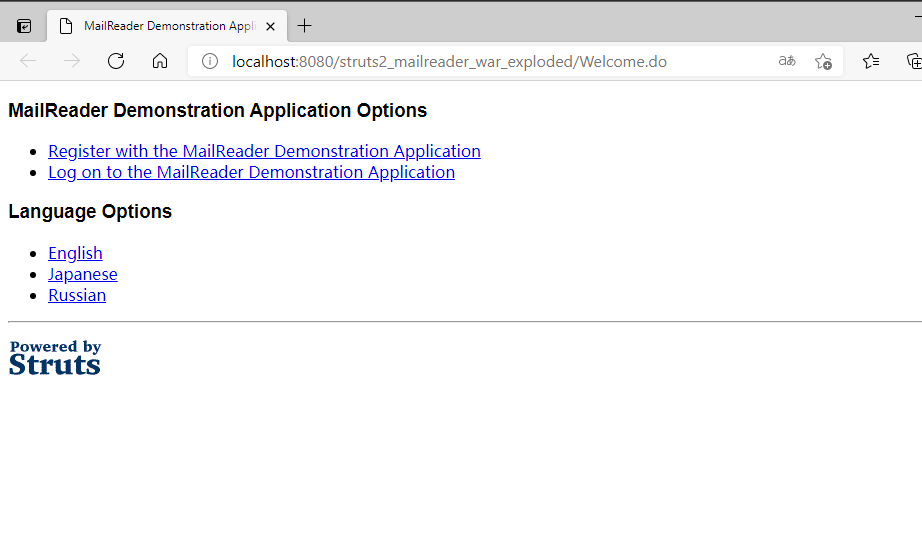View site information icon
The height and width of the screenshot is (542, 922).
click(210, 61)
